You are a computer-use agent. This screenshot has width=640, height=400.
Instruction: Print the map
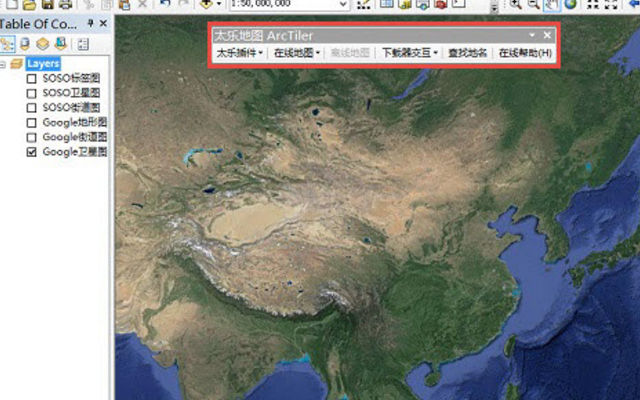(66, 4)
